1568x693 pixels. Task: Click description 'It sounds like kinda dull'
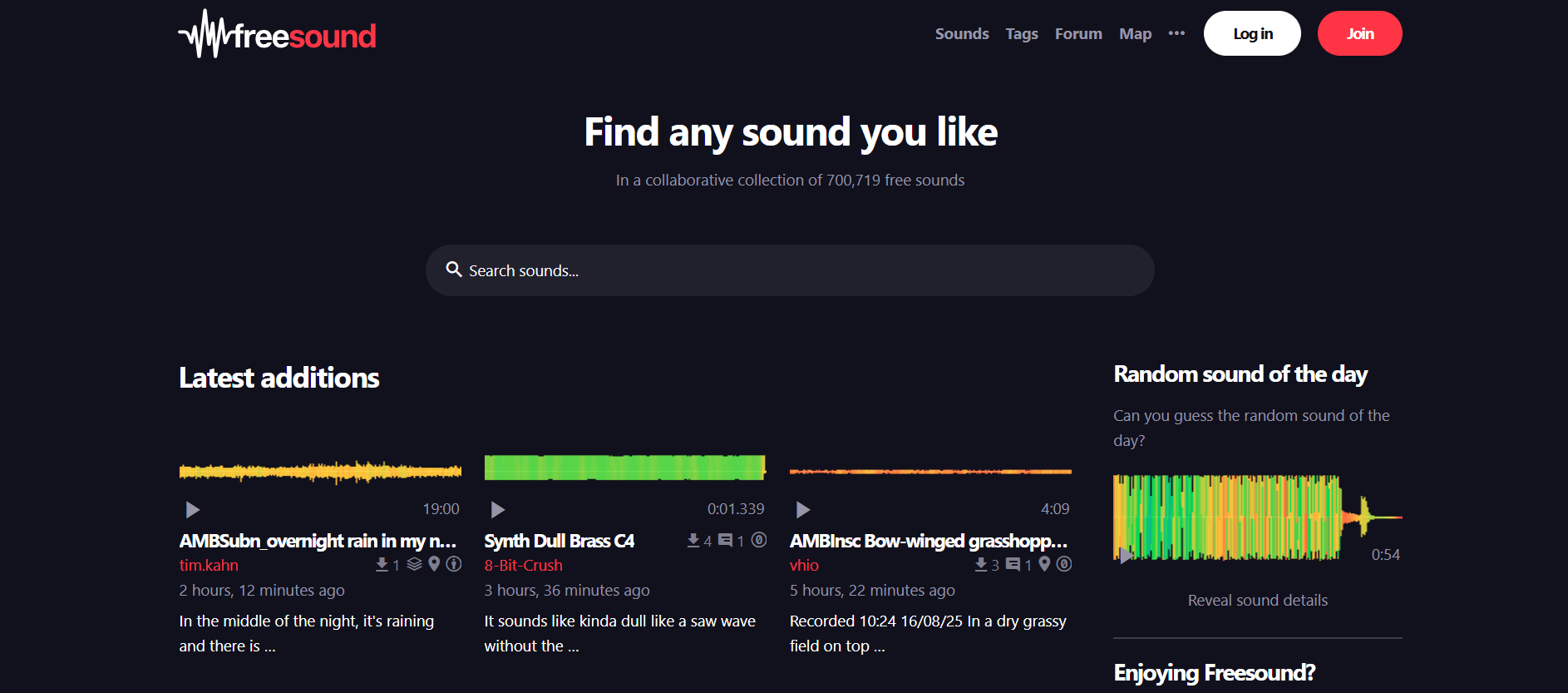coord(620,633)
